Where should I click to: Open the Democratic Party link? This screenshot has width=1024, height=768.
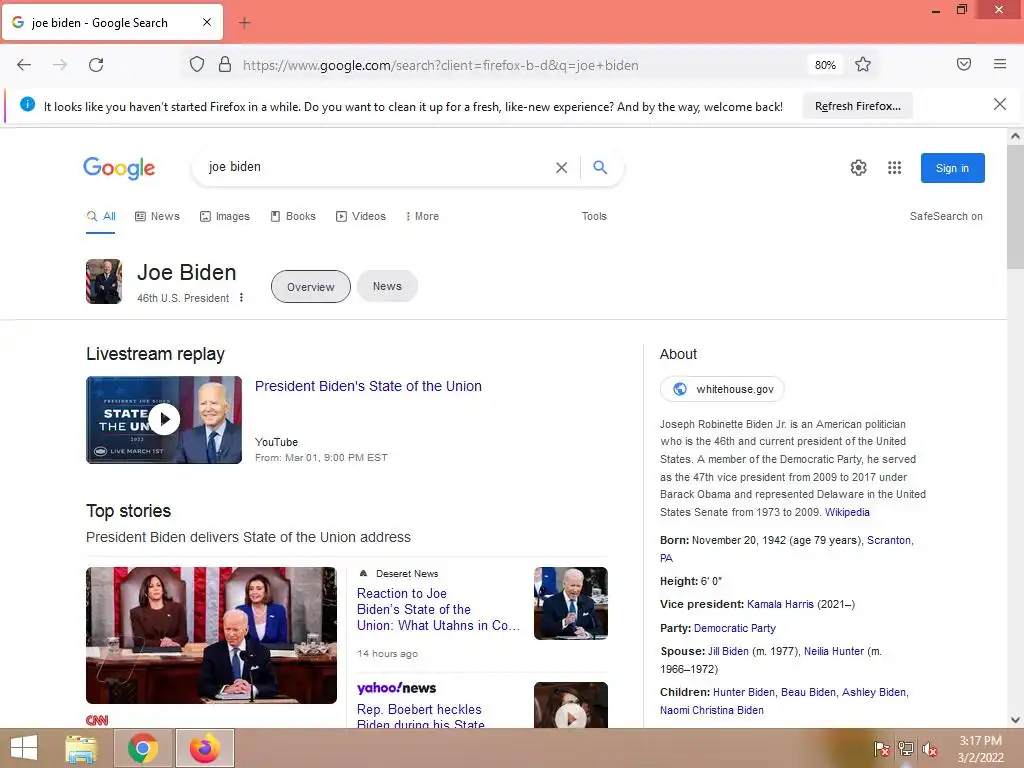(x=735, y=628)
